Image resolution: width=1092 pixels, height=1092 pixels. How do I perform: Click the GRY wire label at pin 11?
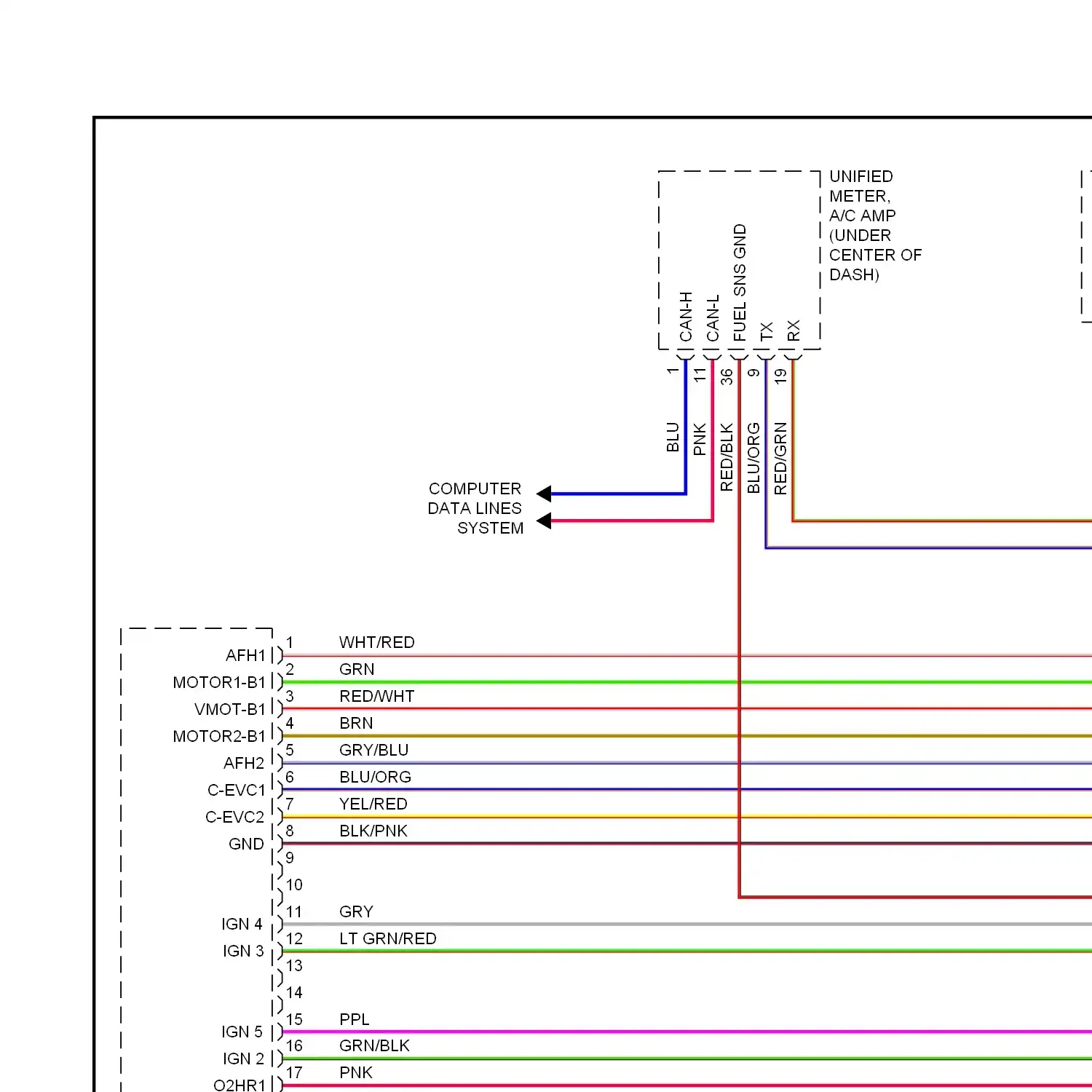click(356, 911)
